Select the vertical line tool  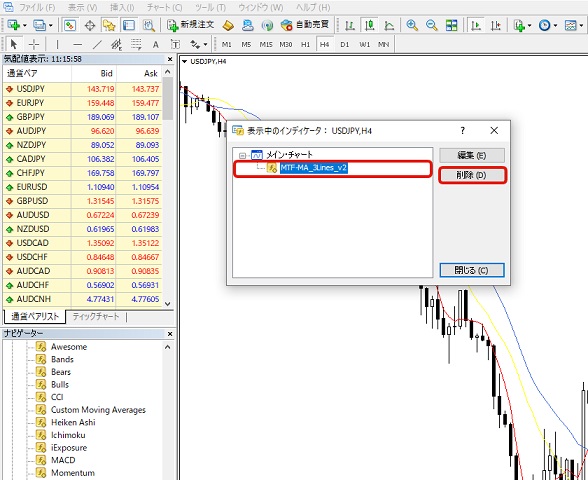(x=57, y=44)
